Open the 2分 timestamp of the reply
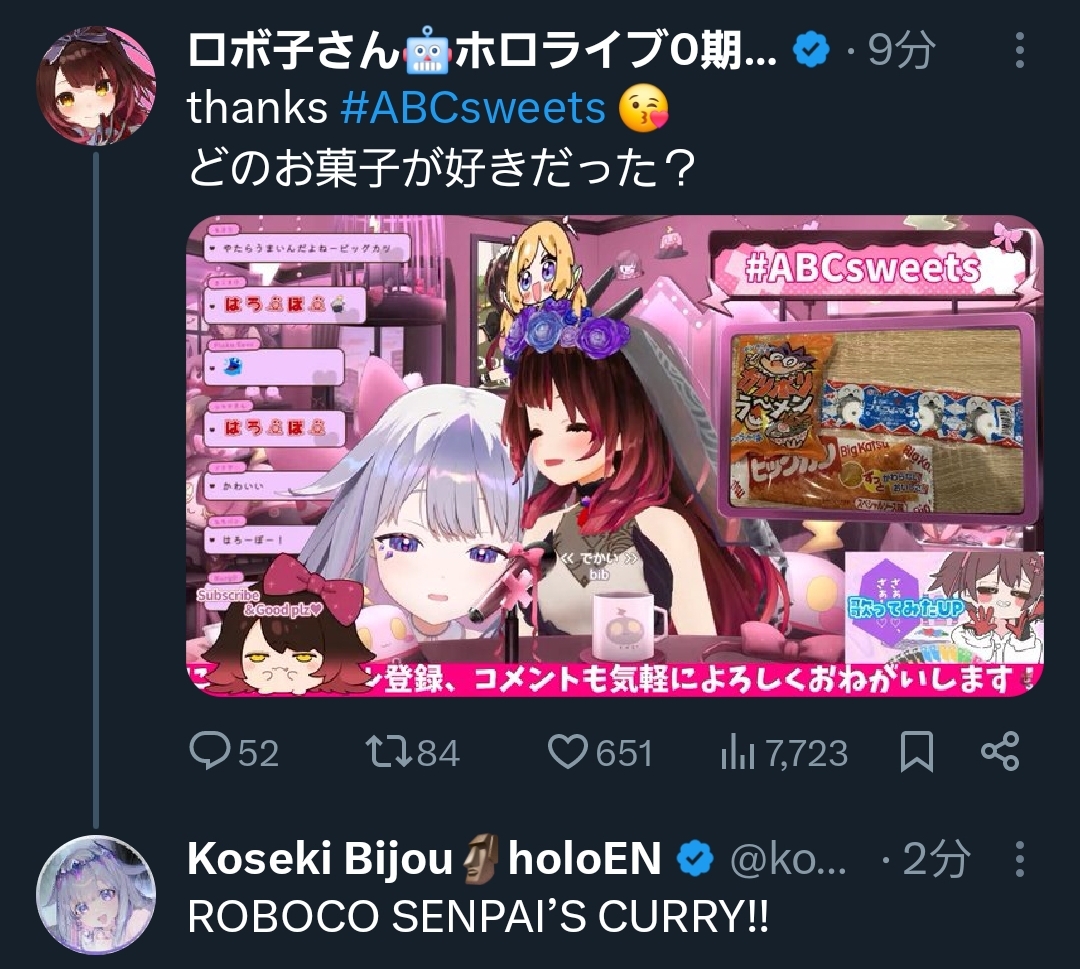This screenshot has width=1080, height=969. [x=936, y=859]
